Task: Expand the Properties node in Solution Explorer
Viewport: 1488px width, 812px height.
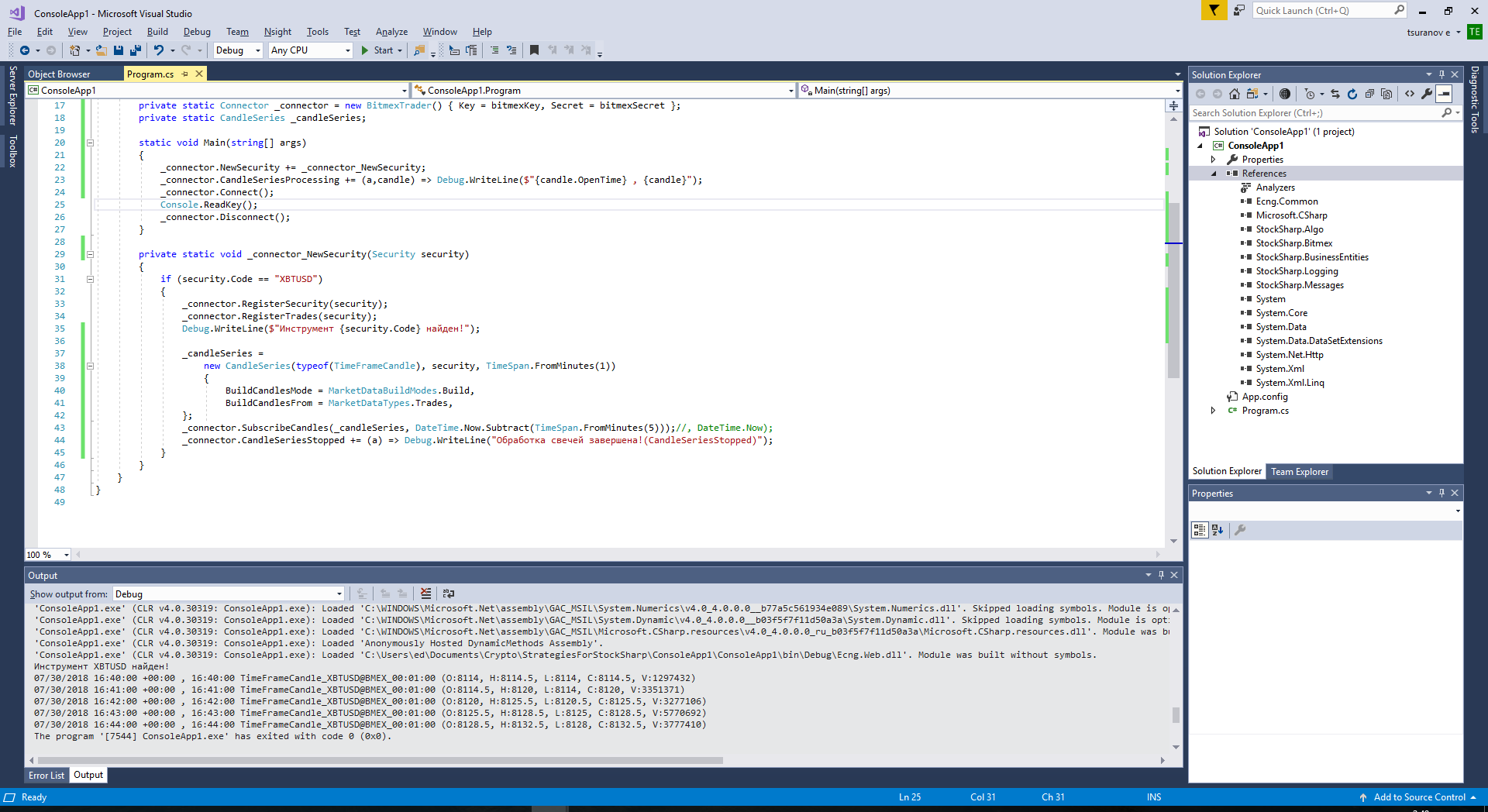Action: (x=1214, y=160)
